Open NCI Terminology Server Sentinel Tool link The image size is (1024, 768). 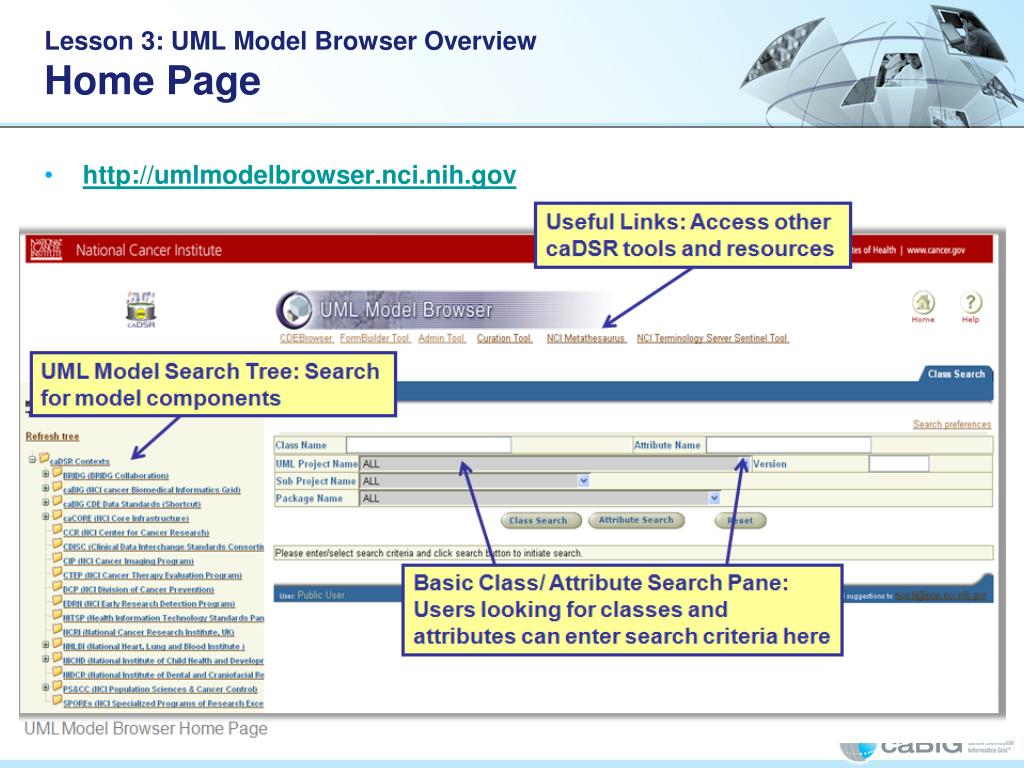pyautogui.click(x=712, y=338)
